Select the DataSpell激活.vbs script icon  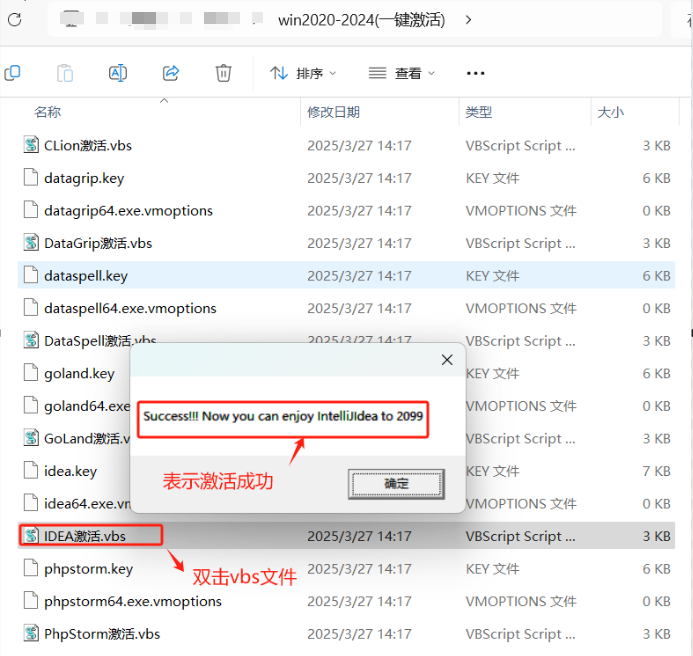31,340
